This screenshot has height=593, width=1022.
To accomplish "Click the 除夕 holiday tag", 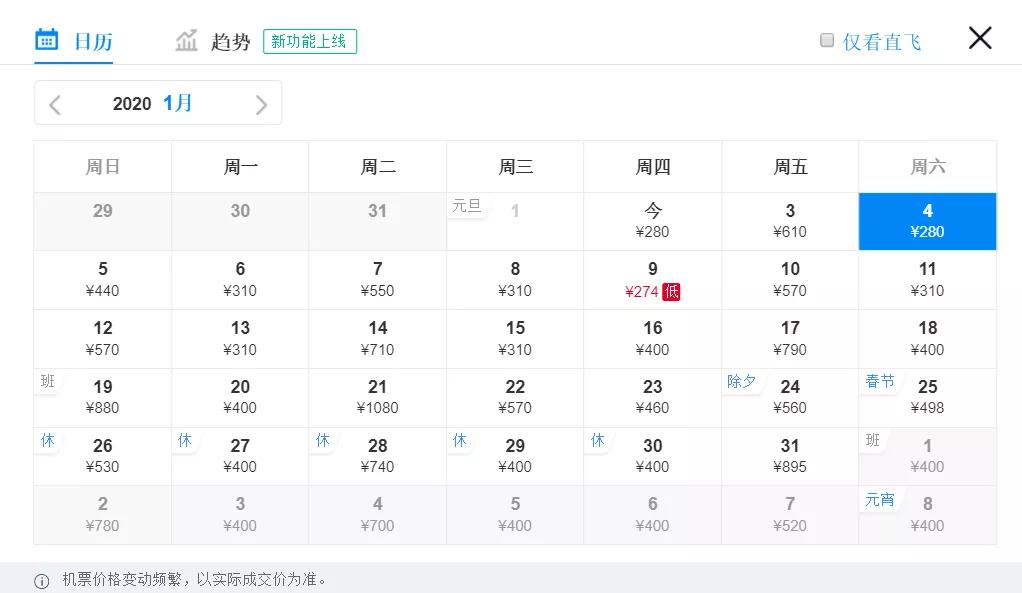I will tap(742, 381).
